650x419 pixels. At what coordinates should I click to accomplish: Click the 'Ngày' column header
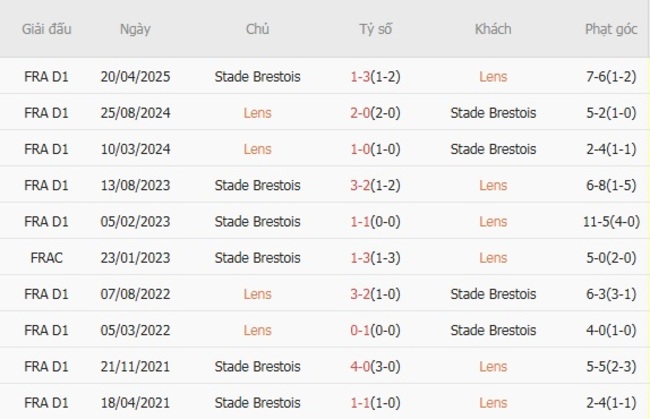point(135,29)
